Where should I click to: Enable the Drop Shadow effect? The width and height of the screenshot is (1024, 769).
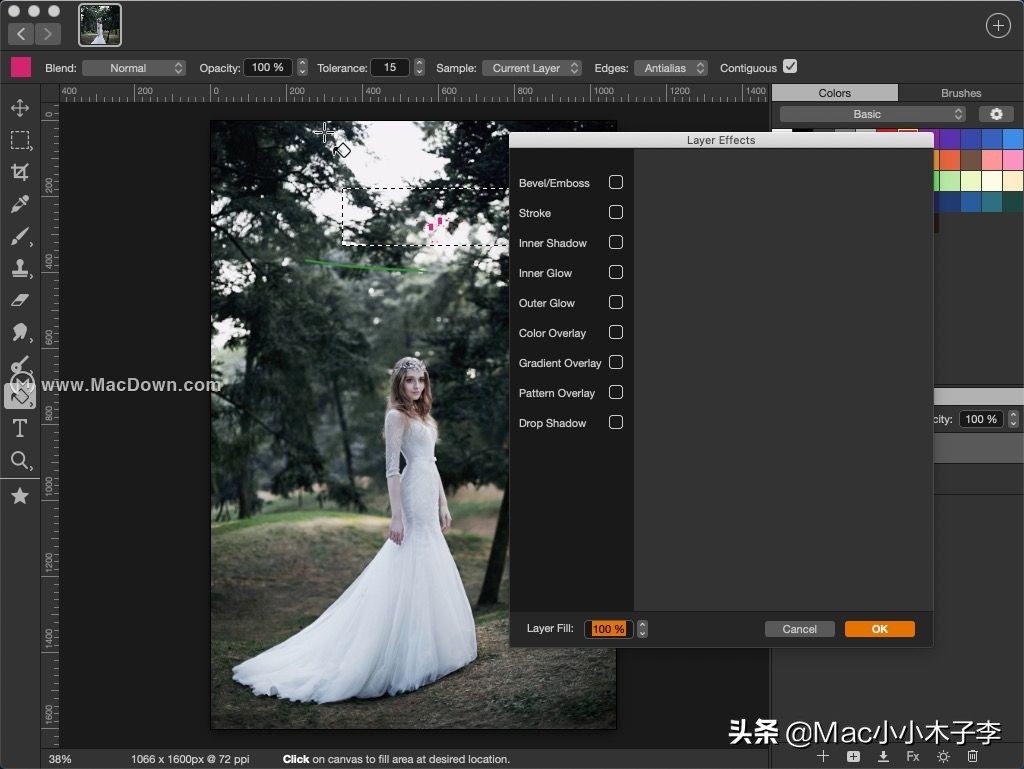(616, 423)
